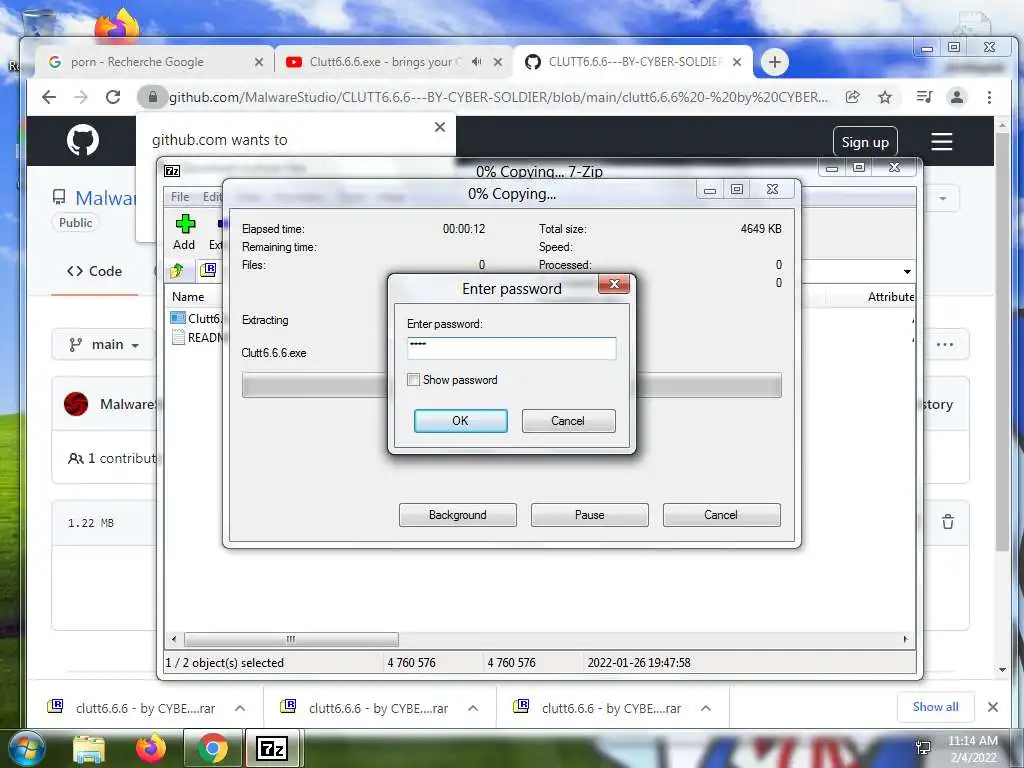Click 7-Zip taskbar button
This screenshot has width=1024, height=768.
pyautogui.click(x=272, y=748)
